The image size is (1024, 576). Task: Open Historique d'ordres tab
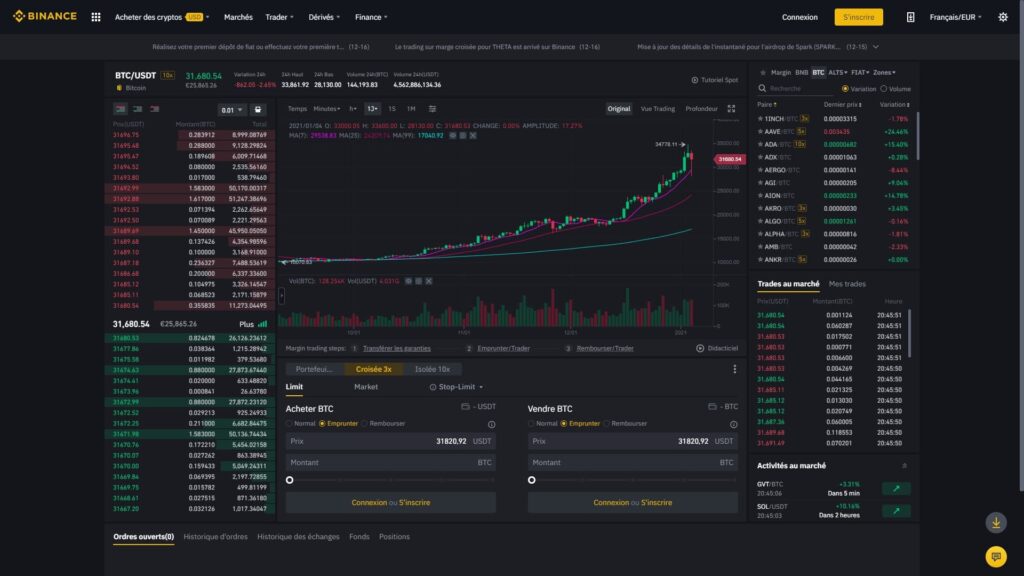[216, 537]
